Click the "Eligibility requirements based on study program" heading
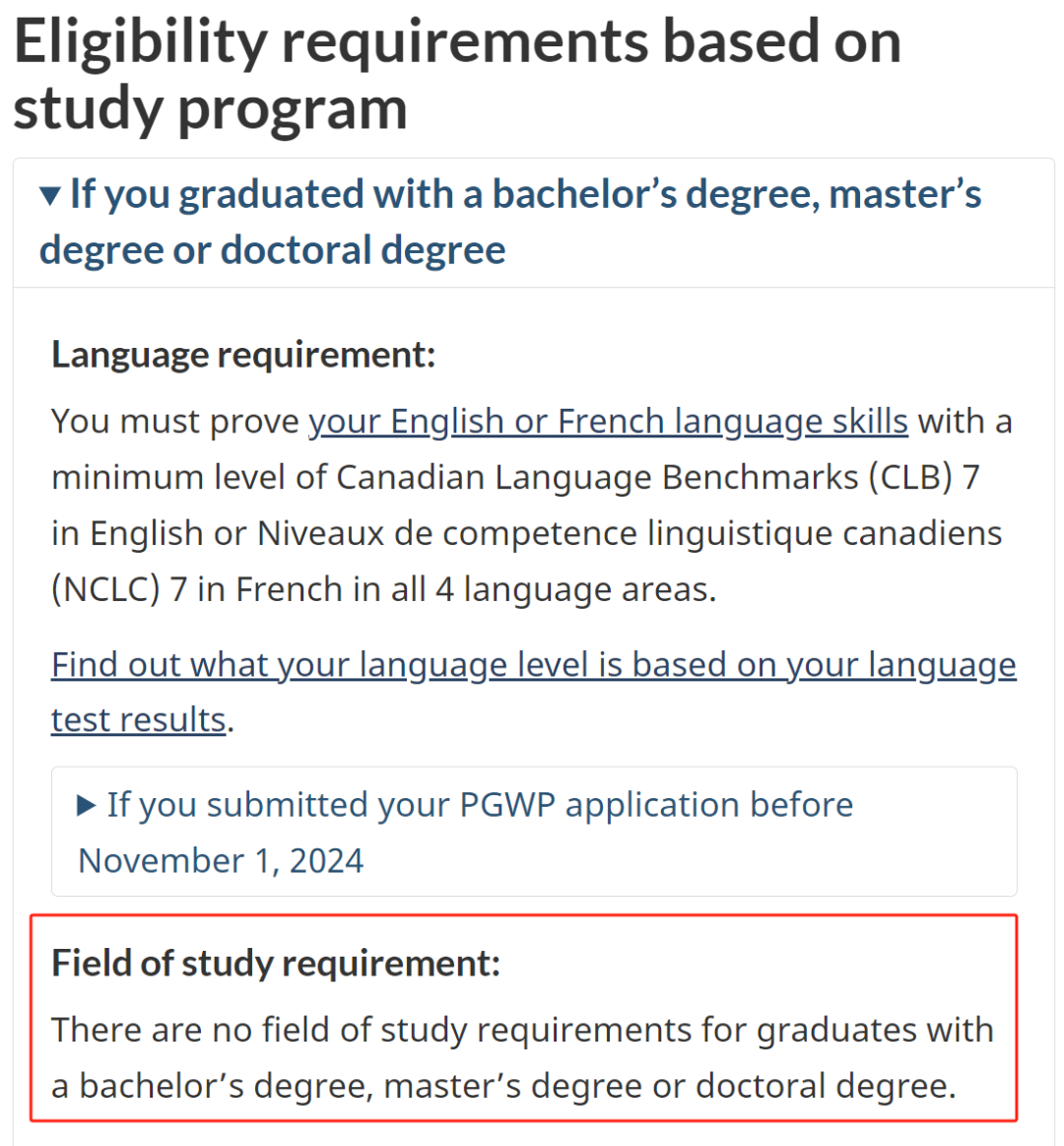Image resolution: width=1064 pixels, height=1146 pixels. tap(457, 75)
